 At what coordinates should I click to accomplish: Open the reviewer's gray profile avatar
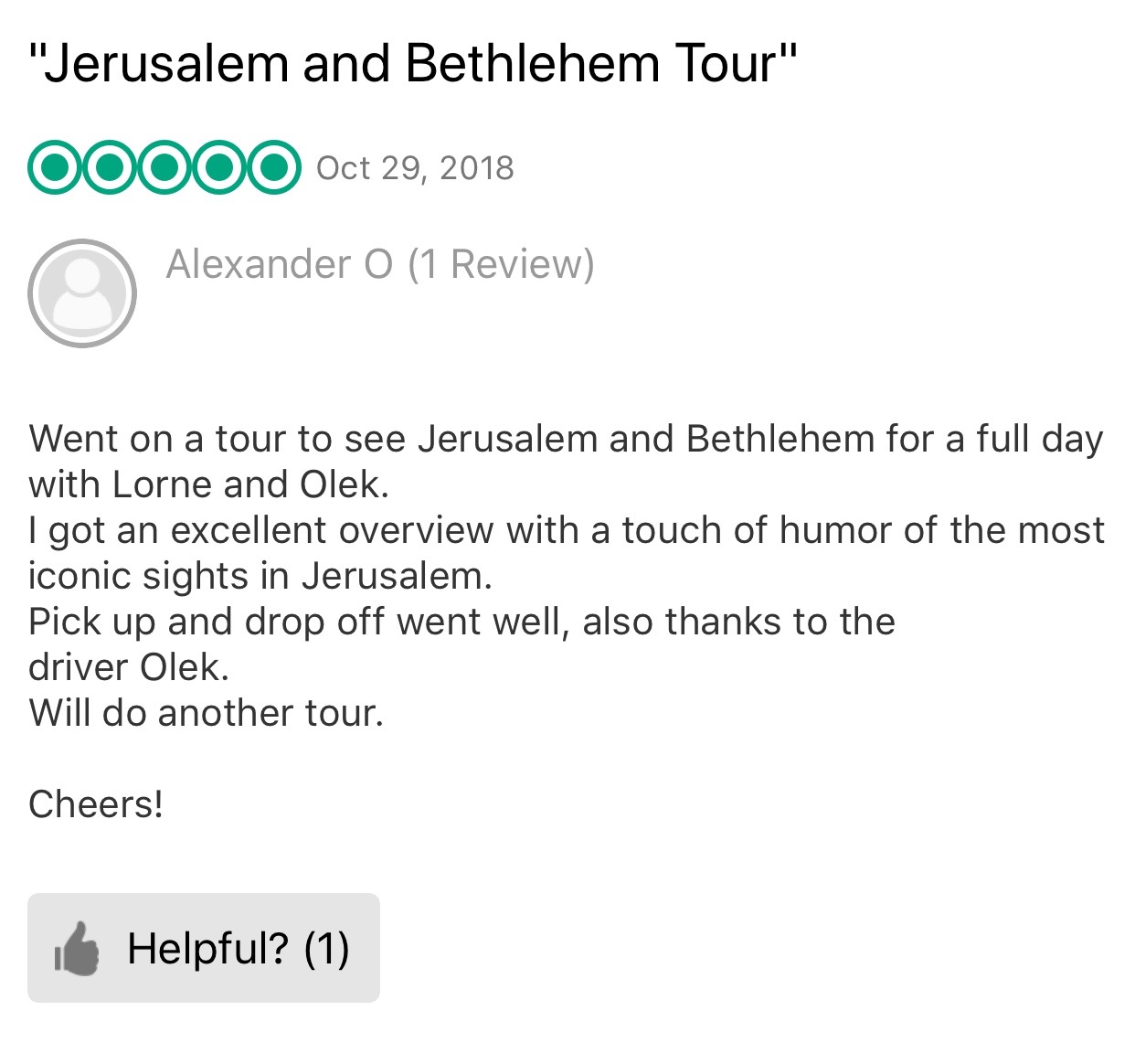point(82,293)
